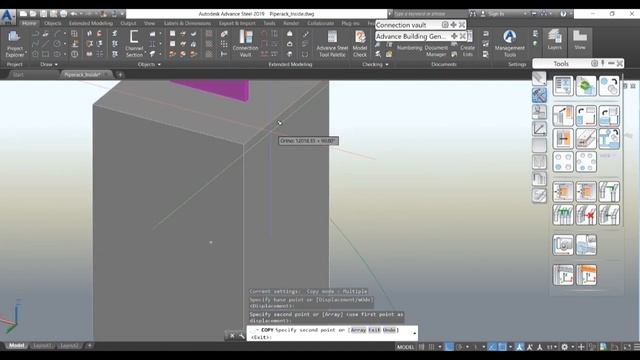Viewport: 640px width, 360px height.
Task: Switch to the Home ribbon tab
Action: tap(29, 23)
